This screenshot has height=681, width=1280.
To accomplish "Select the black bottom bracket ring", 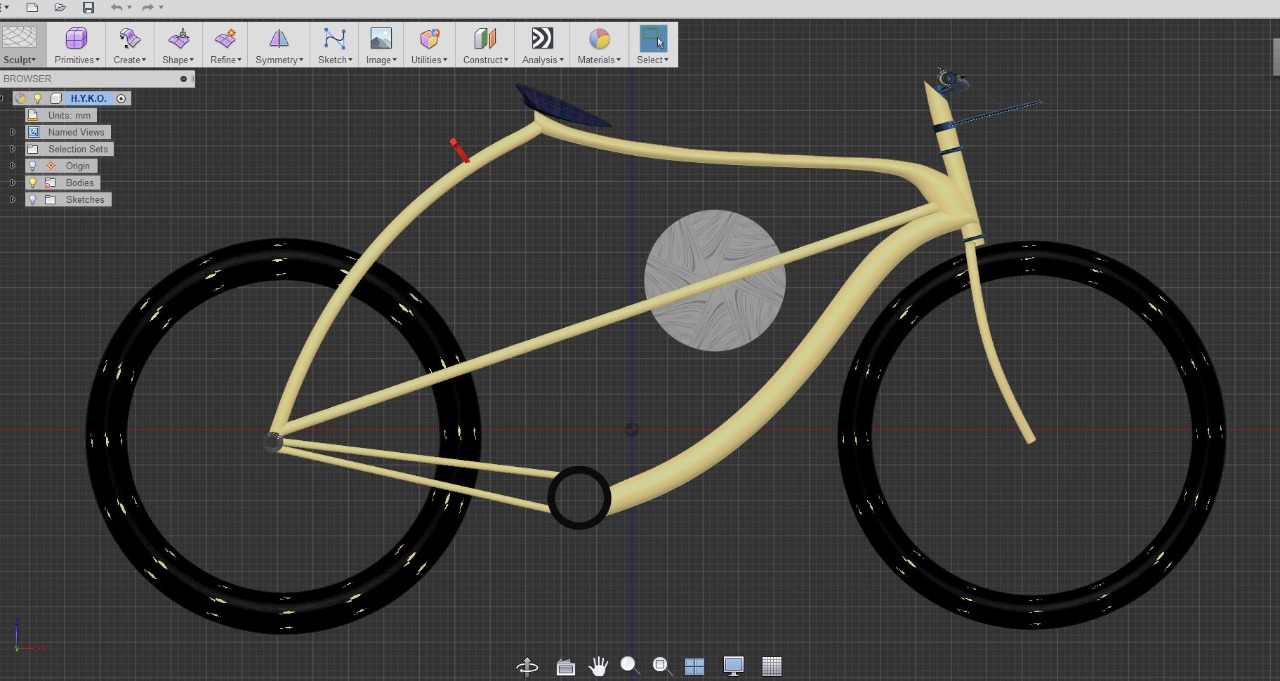I will point(579,497).
